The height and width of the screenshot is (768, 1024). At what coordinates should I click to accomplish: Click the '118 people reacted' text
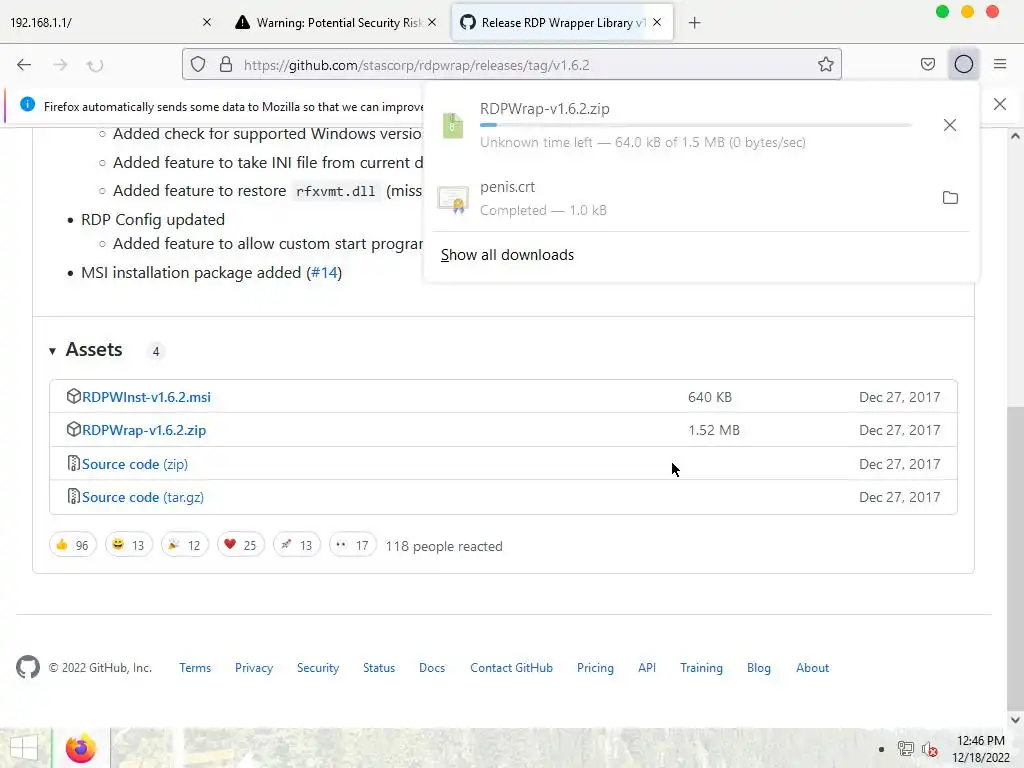pyautogui.click(x=444, y=546)
